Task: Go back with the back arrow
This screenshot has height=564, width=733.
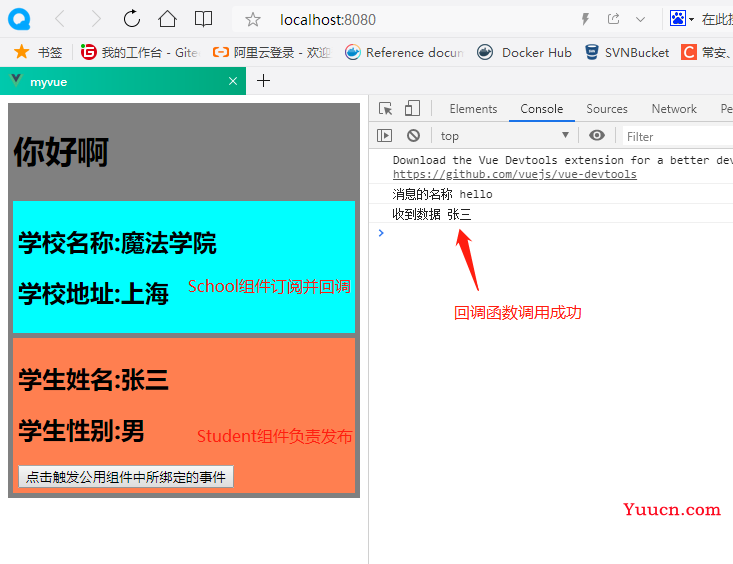Action: coord(60,19)
